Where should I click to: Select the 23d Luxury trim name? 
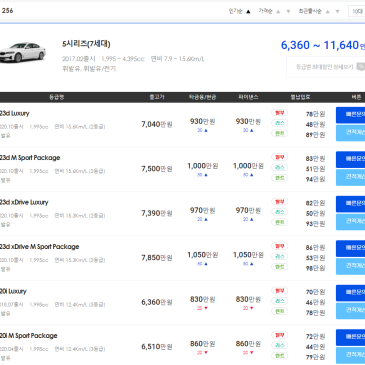coord(15,113)
